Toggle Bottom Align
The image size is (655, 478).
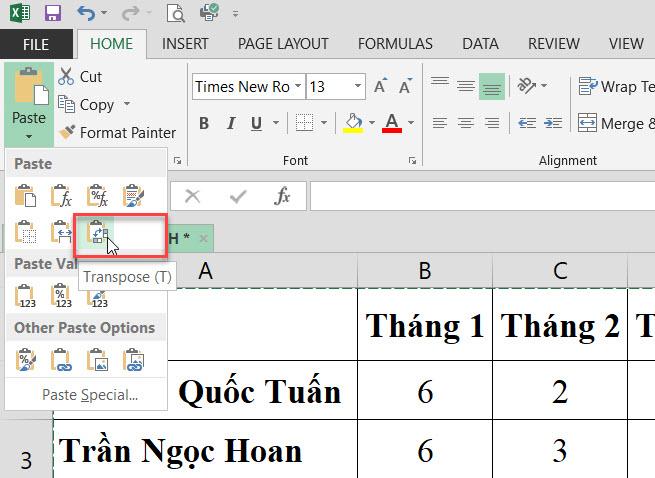[492, 86]
